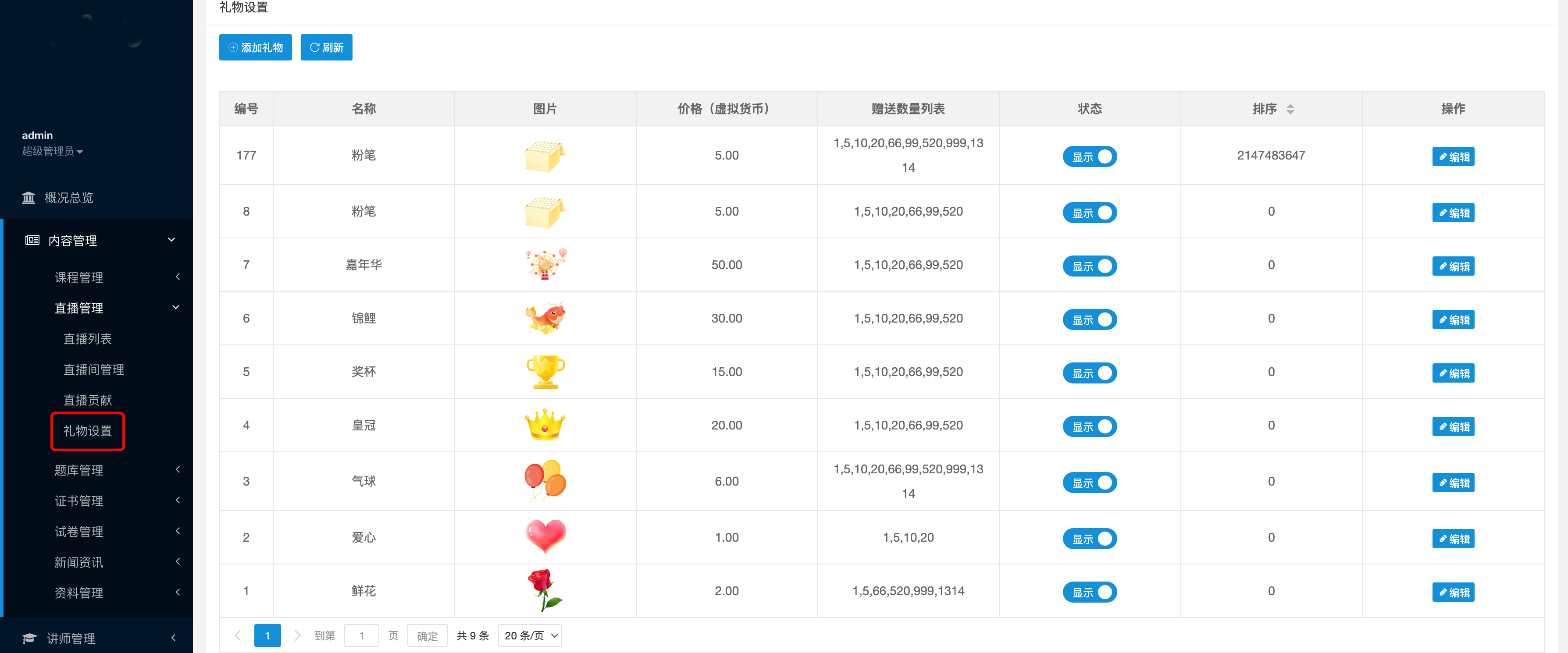
Task: View the 皇冠 crown gift image
Action: tap(545, 425)
